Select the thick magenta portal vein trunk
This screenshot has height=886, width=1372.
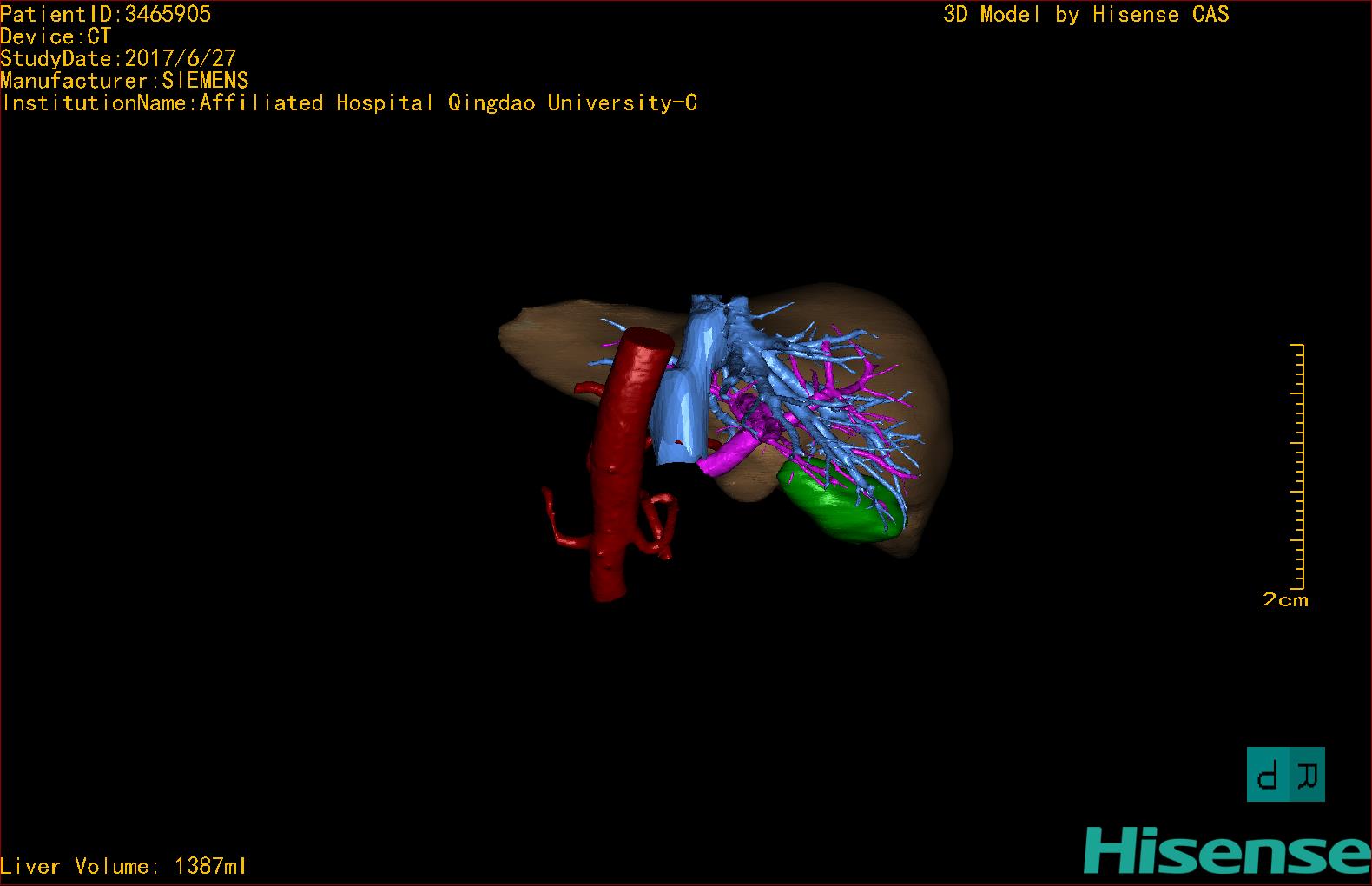729,455
